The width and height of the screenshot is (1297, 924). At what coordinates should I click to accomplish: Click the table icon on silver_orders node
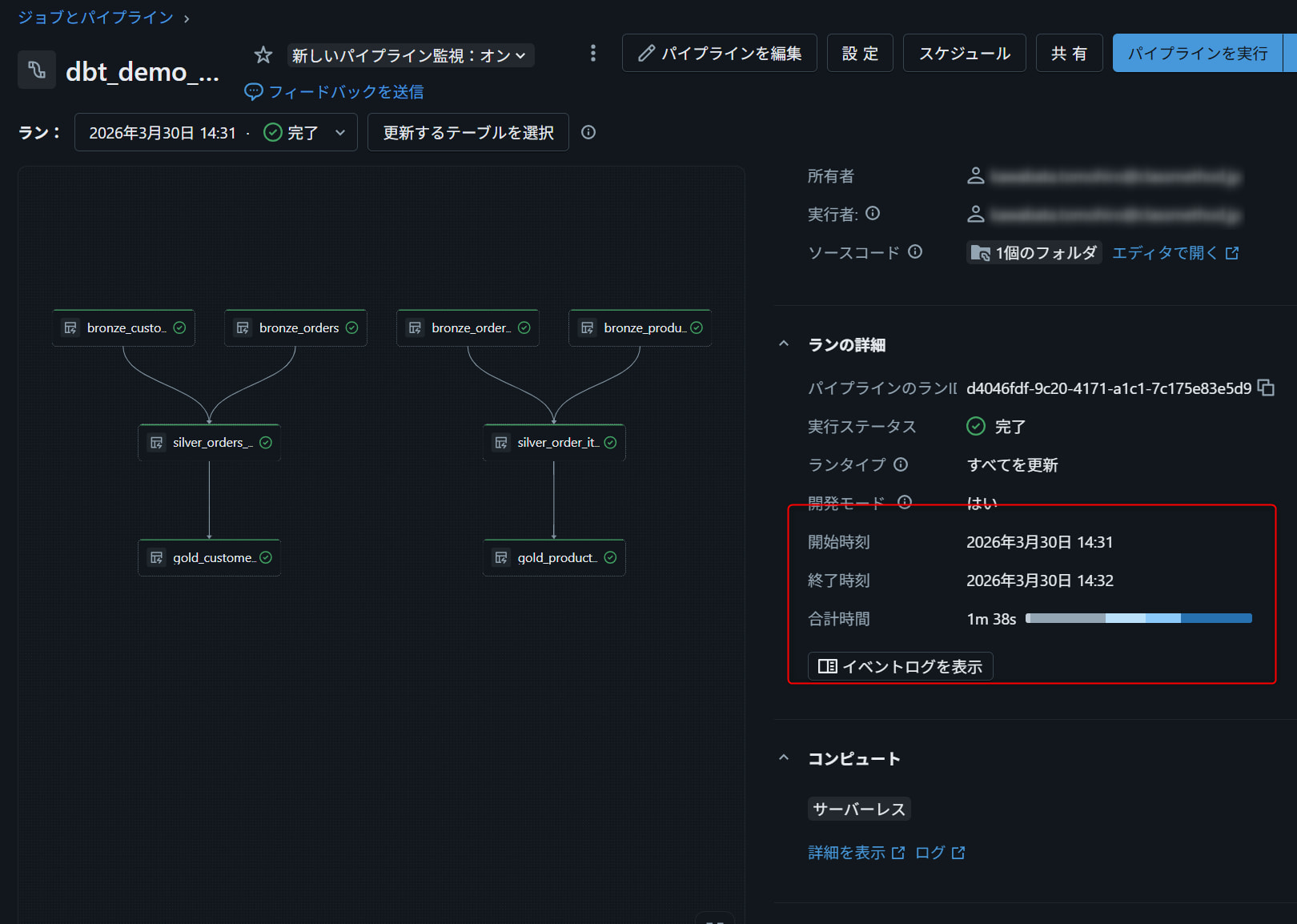click(x=156, y=442)
